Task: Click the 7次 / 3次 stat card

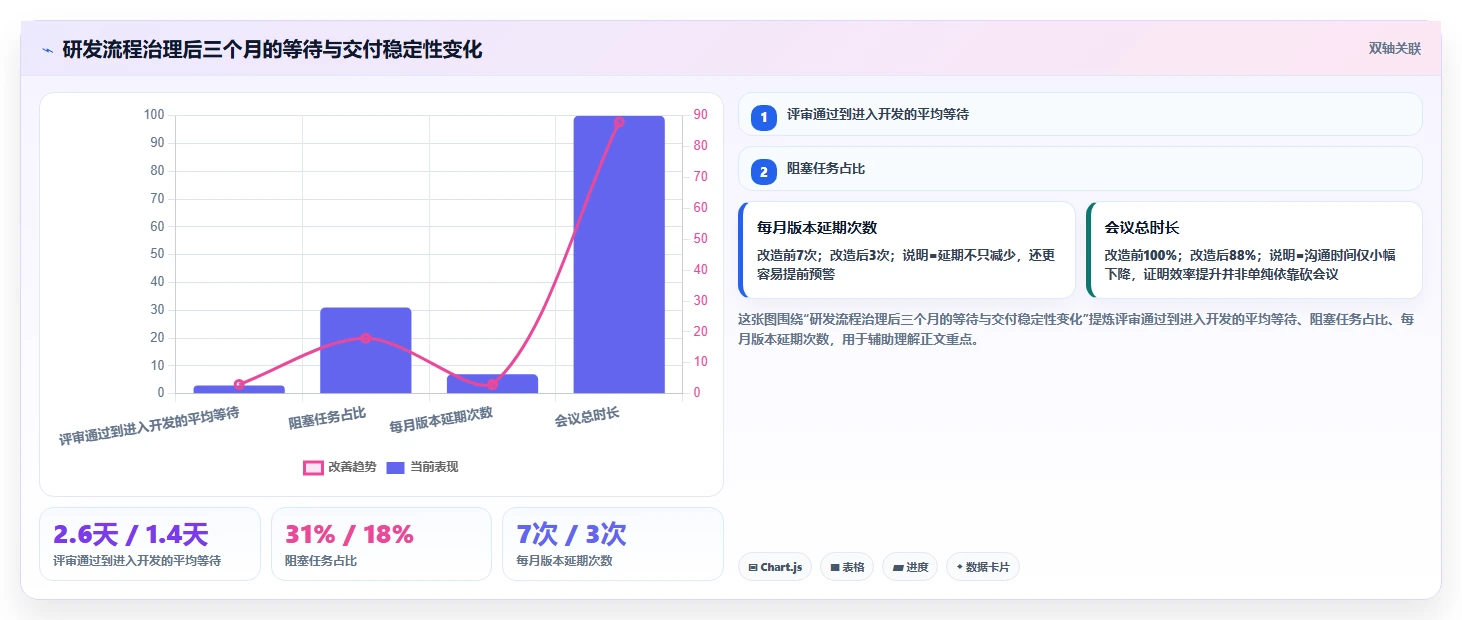Action: point(612,544)
